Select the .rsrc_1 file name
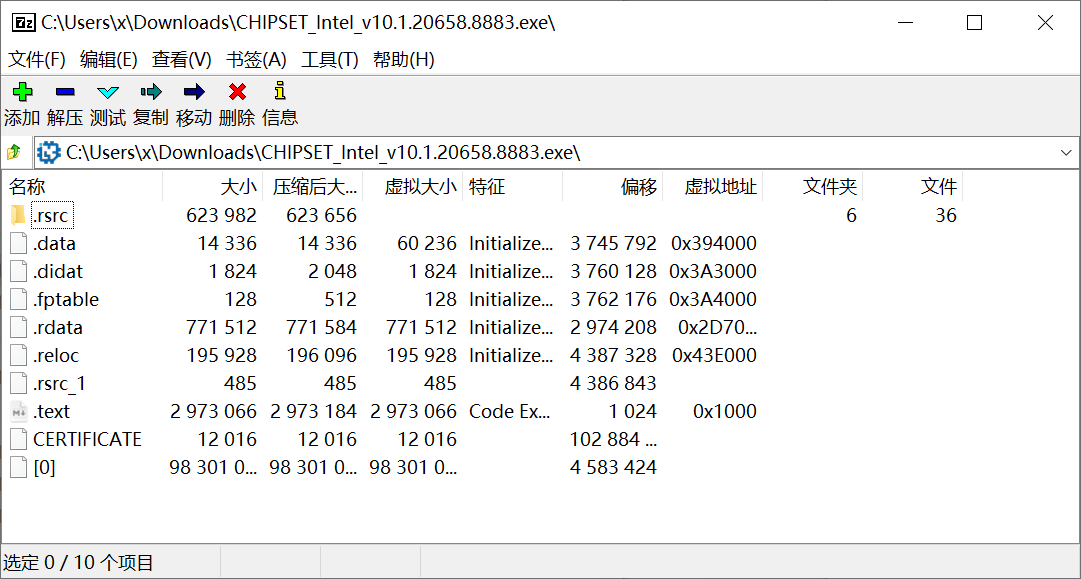Screen dimensions: 1081x579 [59, 383]
